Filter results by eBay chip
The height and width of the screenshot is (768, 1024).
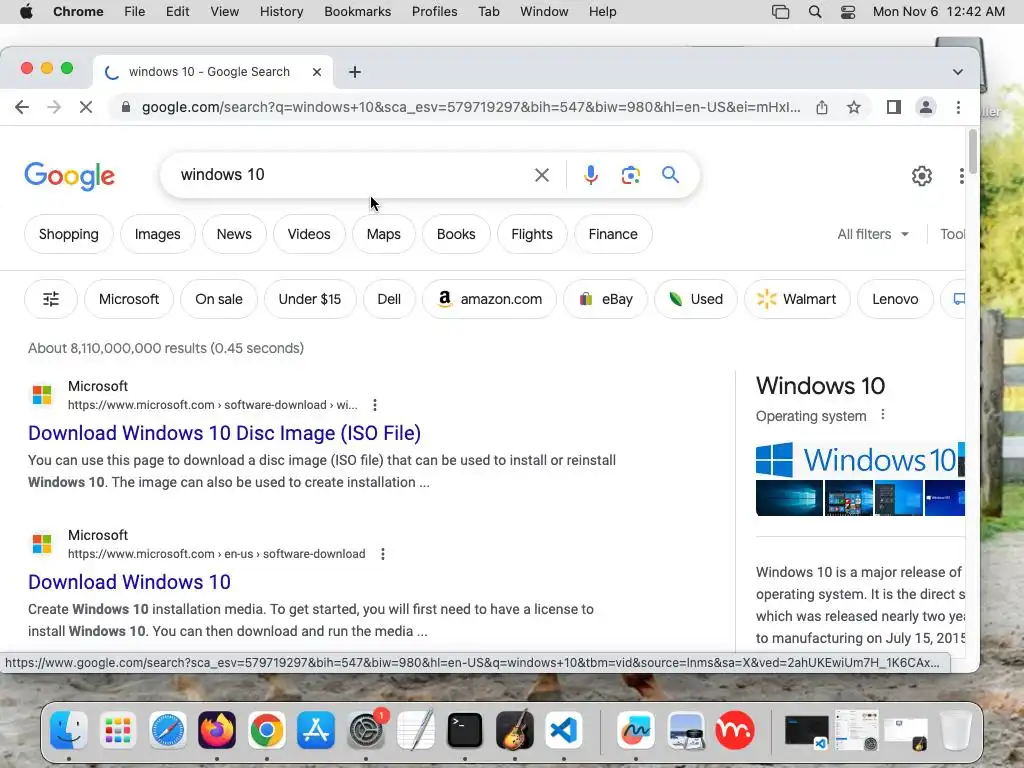point(605,299)
